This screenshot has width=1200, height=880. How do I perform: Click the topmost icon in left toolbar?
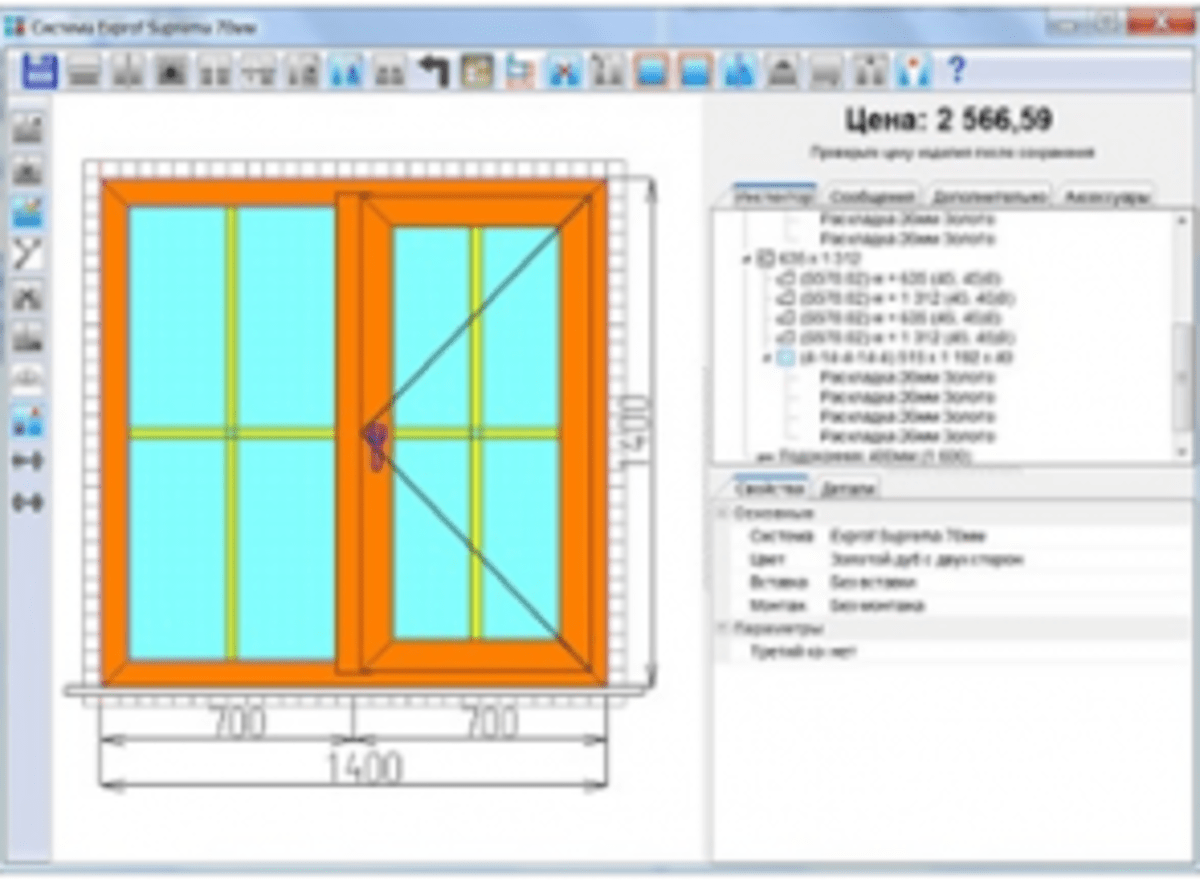click(x=27, y=127)
